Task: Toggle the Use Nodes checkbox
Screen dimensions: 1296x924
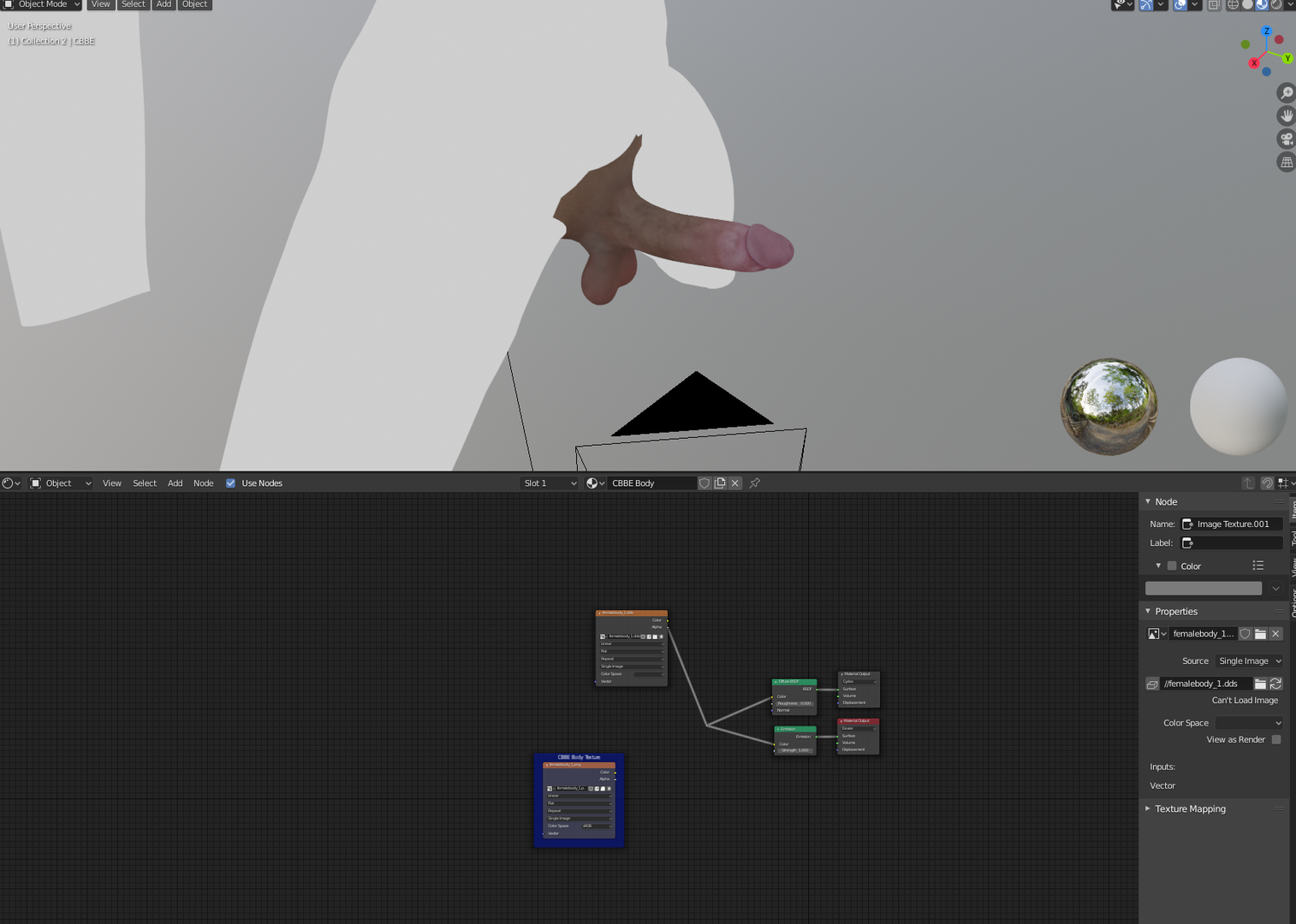Action: (x=230, y=483)
